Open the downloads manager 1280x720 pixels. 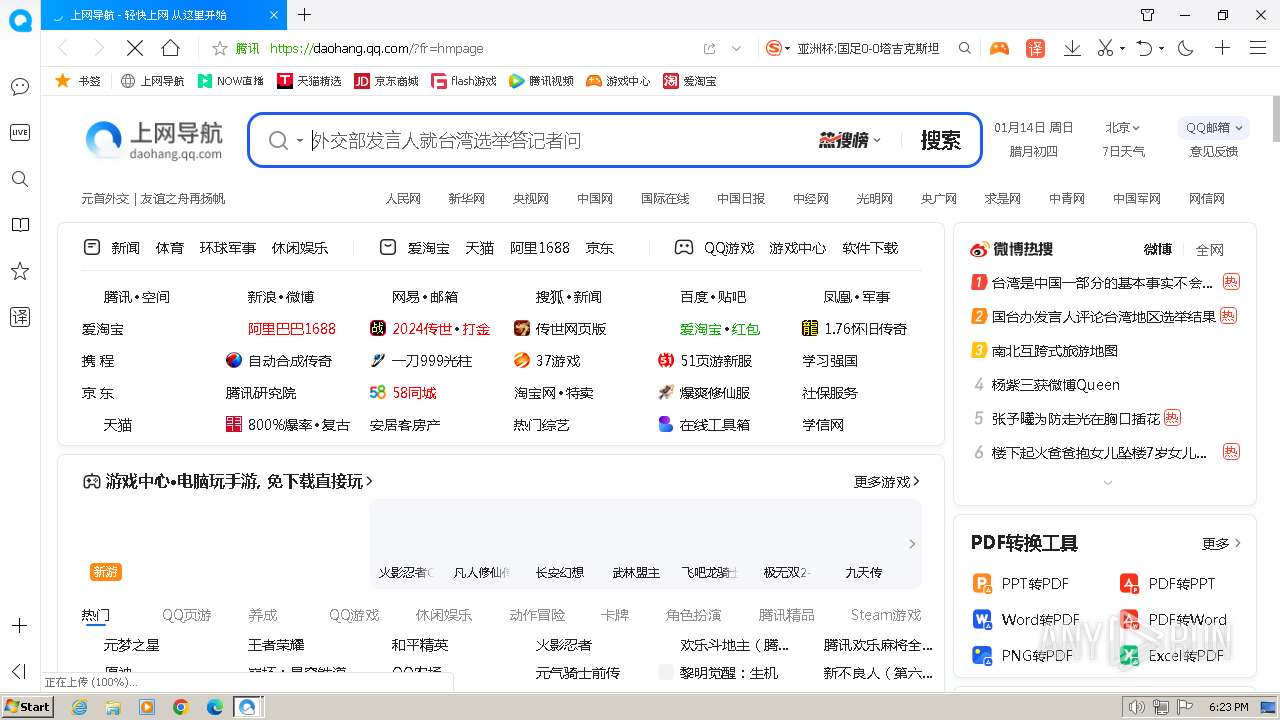(x=1072, y=48)
